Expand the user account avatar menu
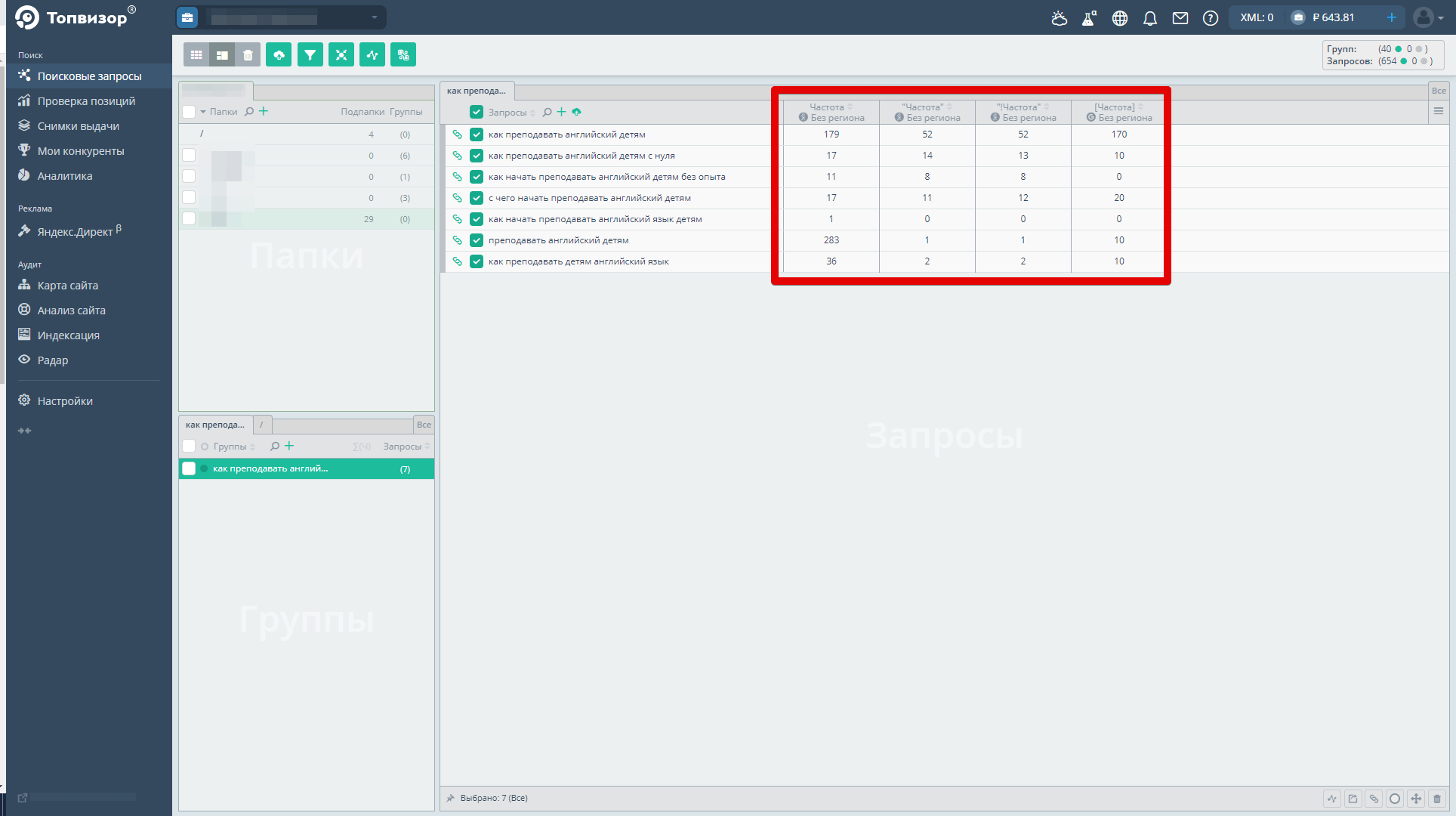The width and height of the screenshot is (1456, 816). [1428, 17]
